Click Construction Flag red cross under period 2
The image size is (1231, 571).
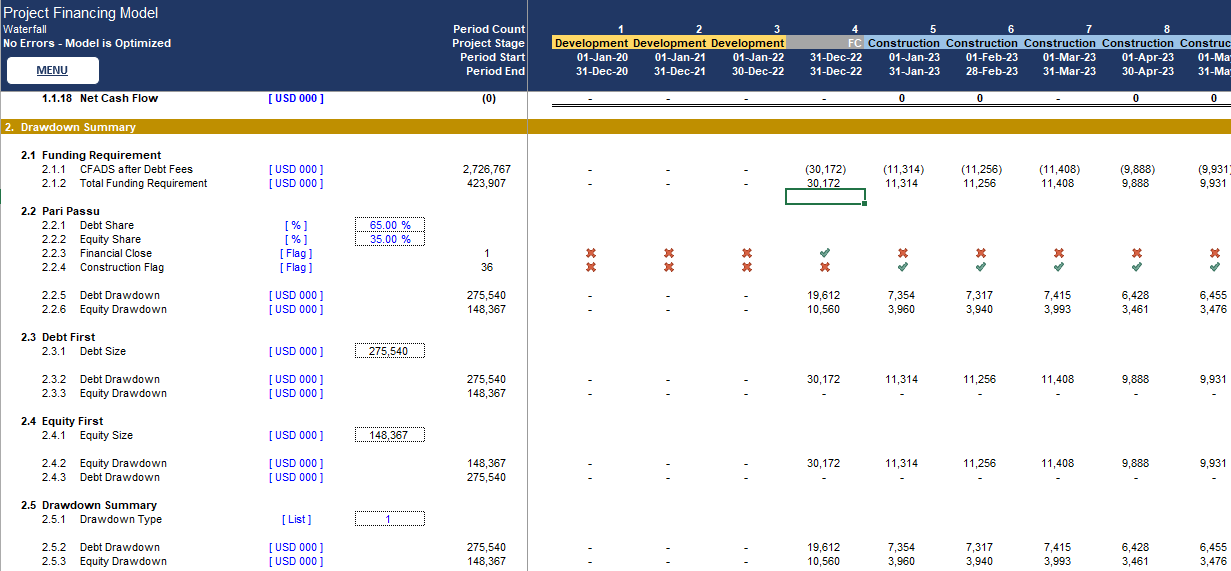(x=669, y=268)
